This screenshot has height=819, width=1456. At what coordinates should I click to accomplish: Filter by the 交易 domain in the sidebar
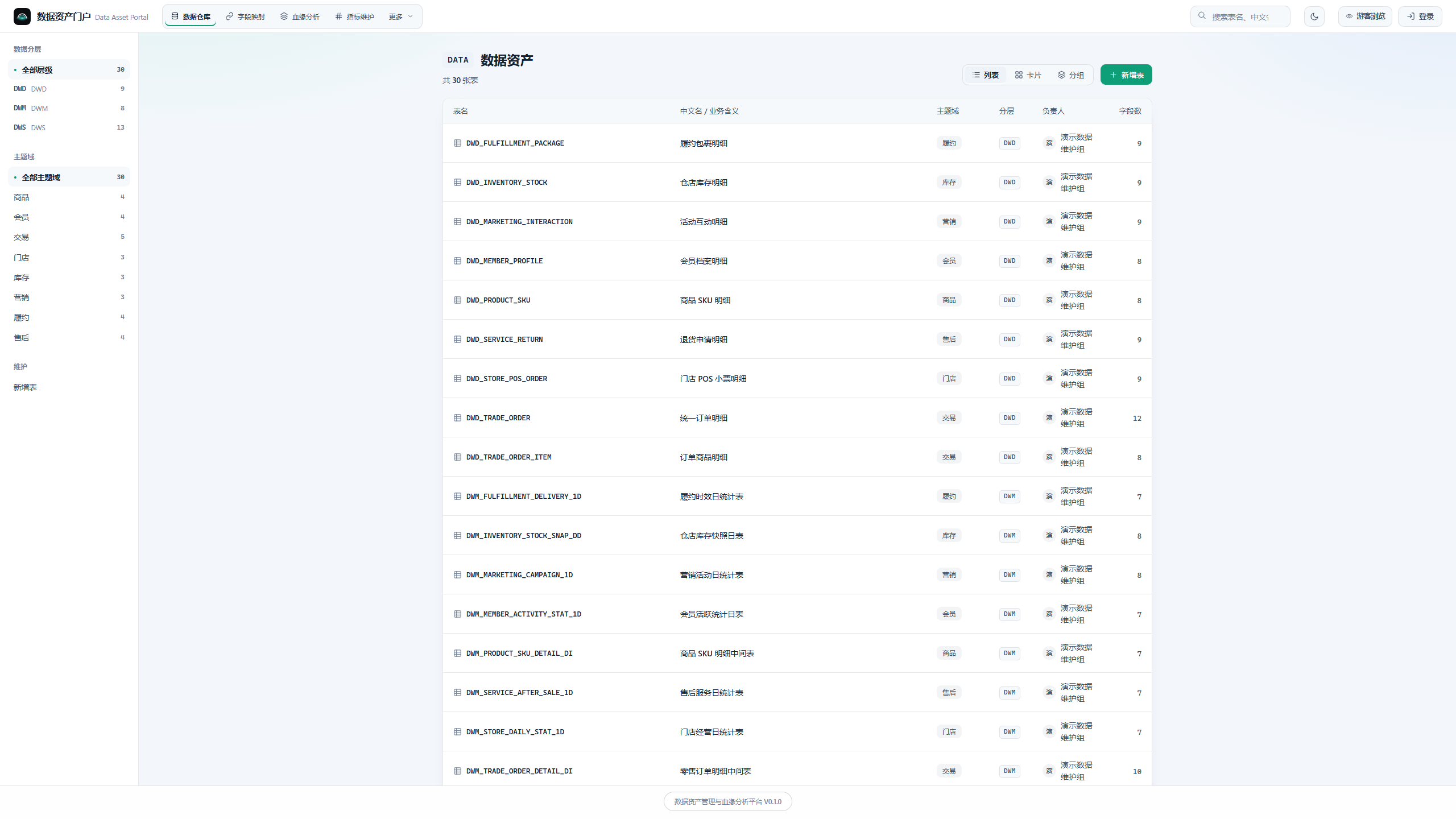click(x=69, y=237)
